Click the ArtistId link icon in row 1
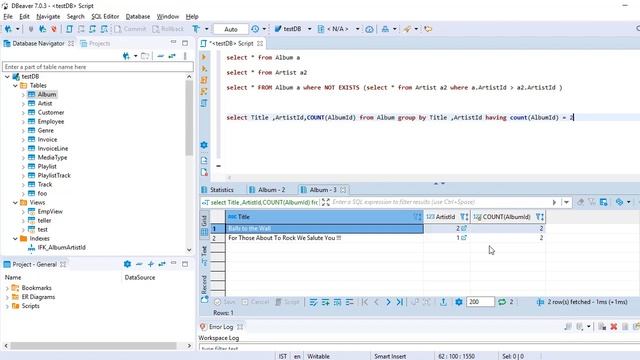The image size is (640, 360). coord(464,229)
